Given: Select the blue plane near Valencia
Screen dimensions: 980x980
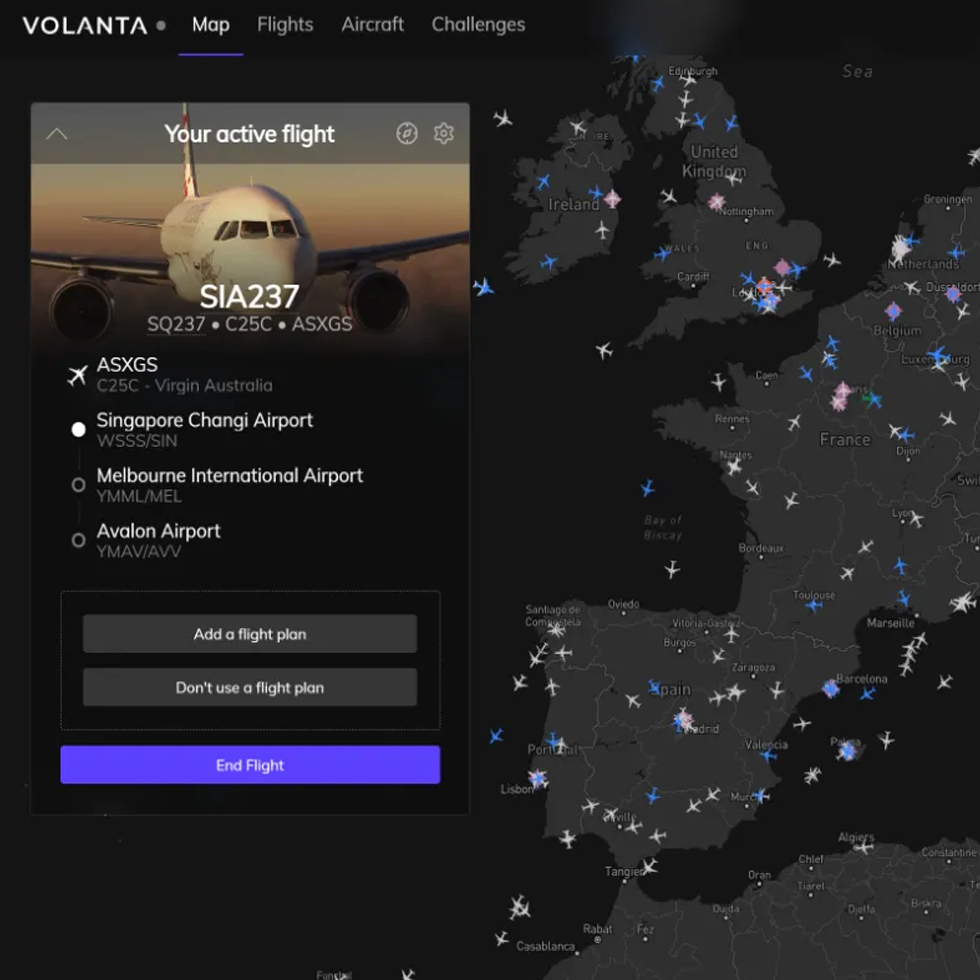Looking at the screenshot, I should point(768,756).
